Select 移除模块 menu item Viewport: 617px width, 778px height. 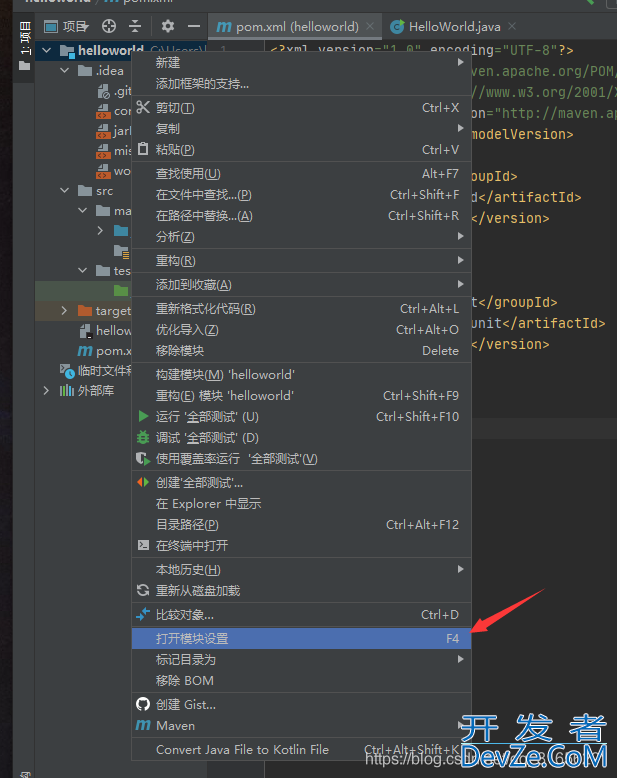(x=302, y=350)
